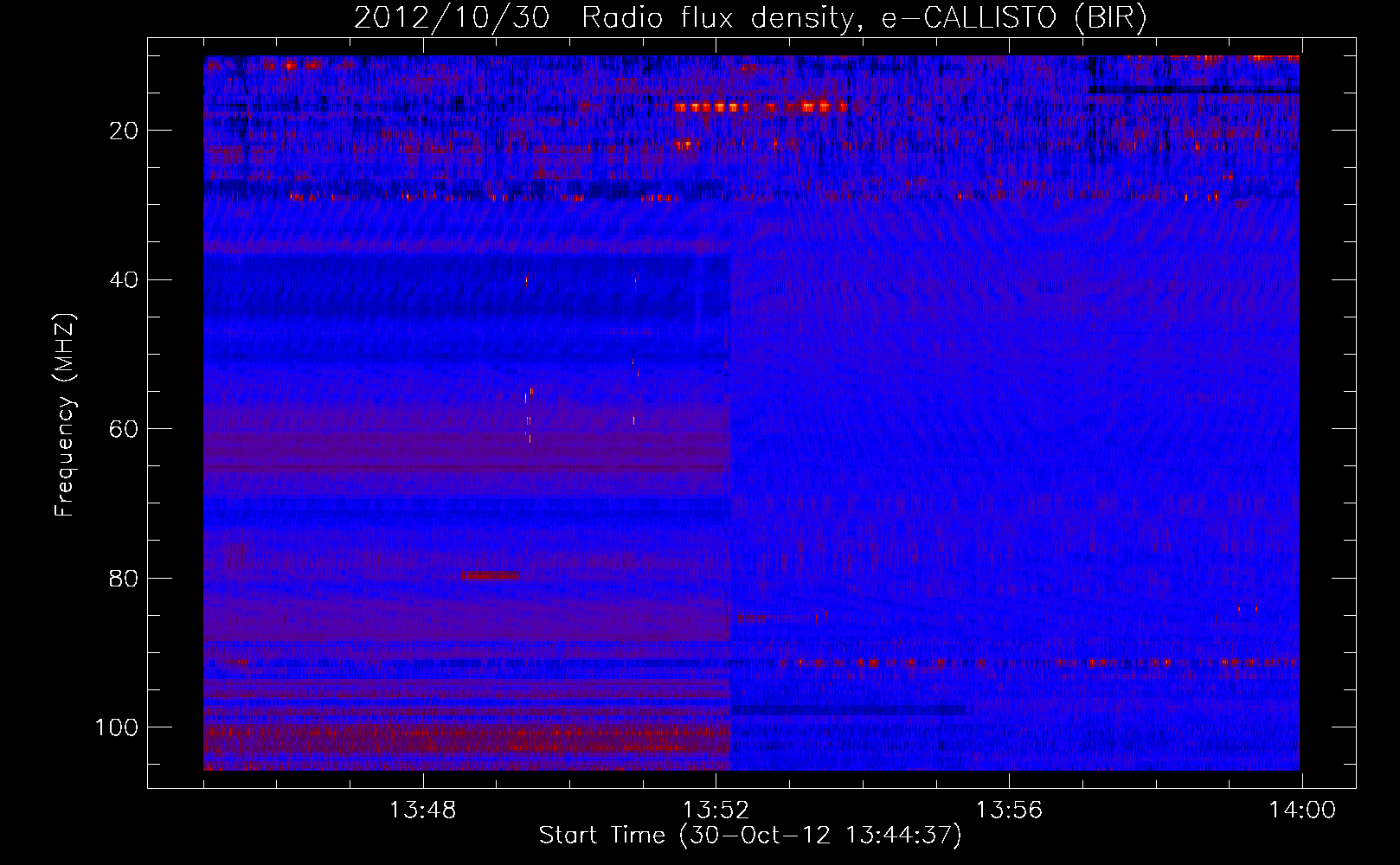Click the 100 MHz frequency tick label
Viewport: 1400px width, 865px height.
click(x=117, y=727)
